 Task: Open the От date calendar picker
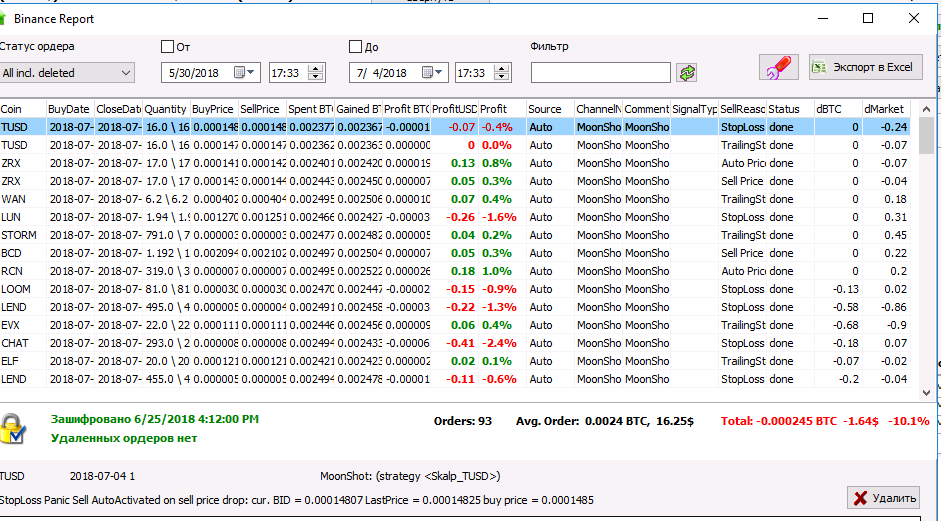(x=244, y=73)
